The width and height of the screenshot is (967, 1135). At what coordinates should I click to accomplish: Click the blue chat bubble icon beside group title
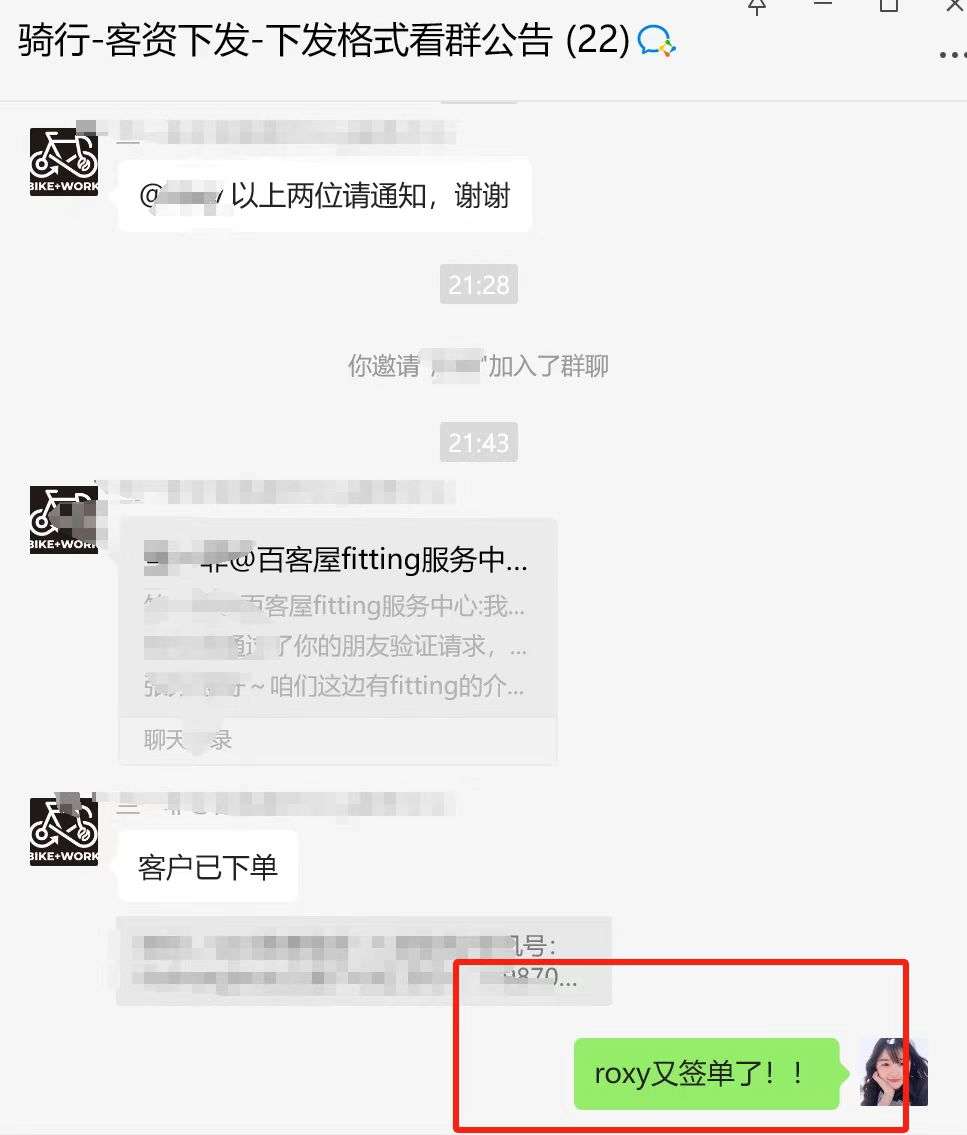click(x=656, y=41)
